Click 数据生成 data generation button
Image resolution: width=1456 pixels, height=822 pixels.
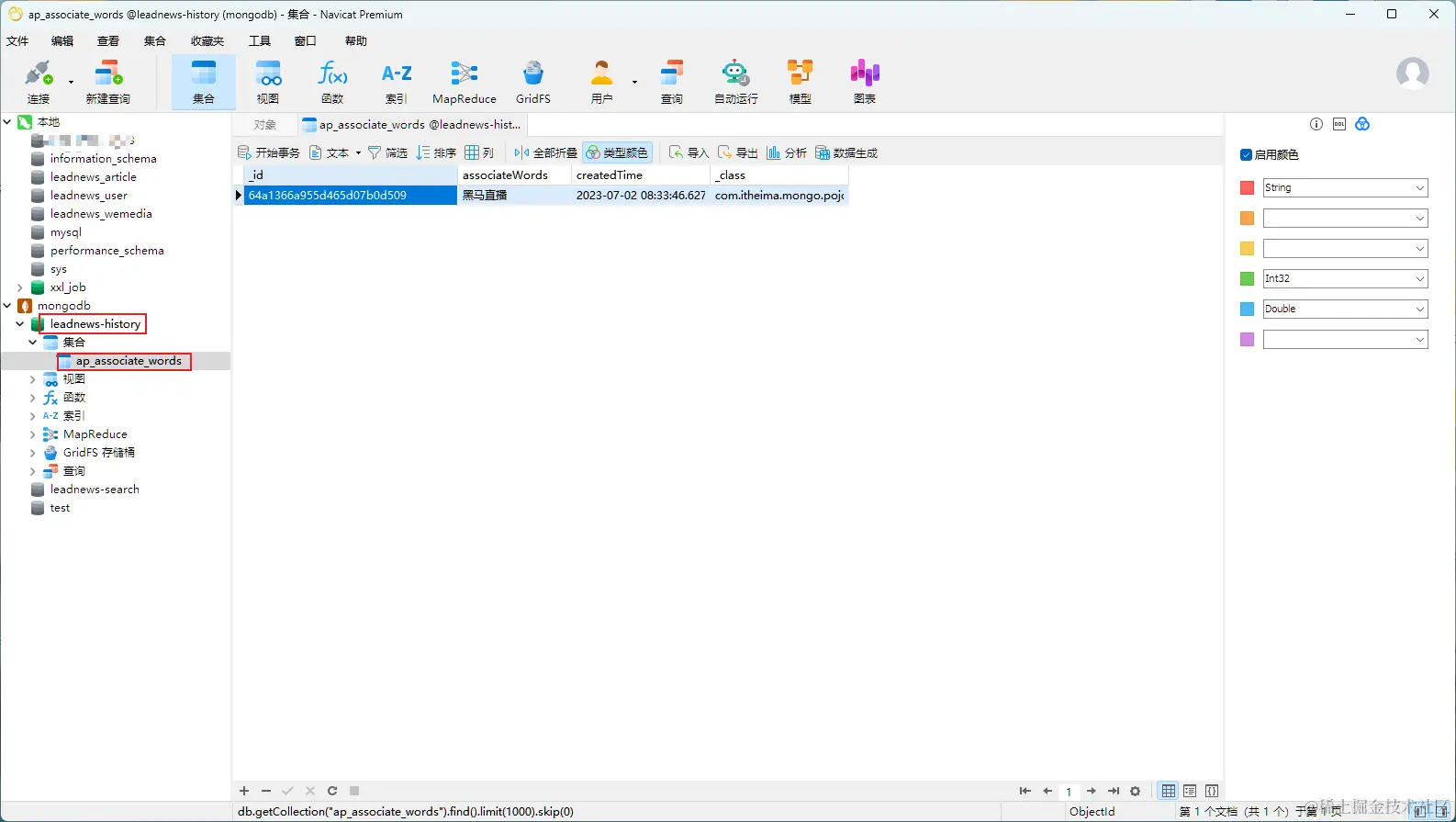(846, 152)
